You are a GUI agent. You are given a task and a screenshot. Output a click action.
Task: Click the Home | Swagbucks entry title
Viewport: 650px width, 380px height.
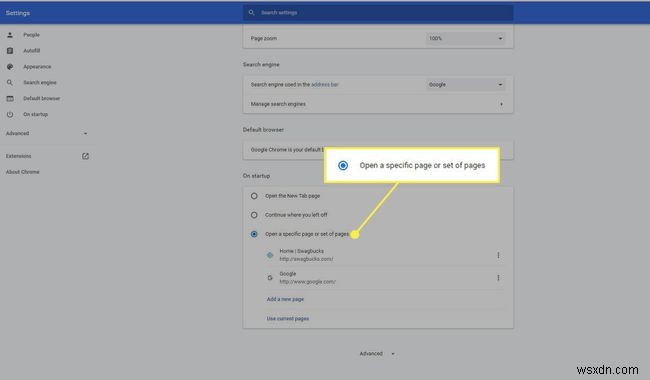301,251
